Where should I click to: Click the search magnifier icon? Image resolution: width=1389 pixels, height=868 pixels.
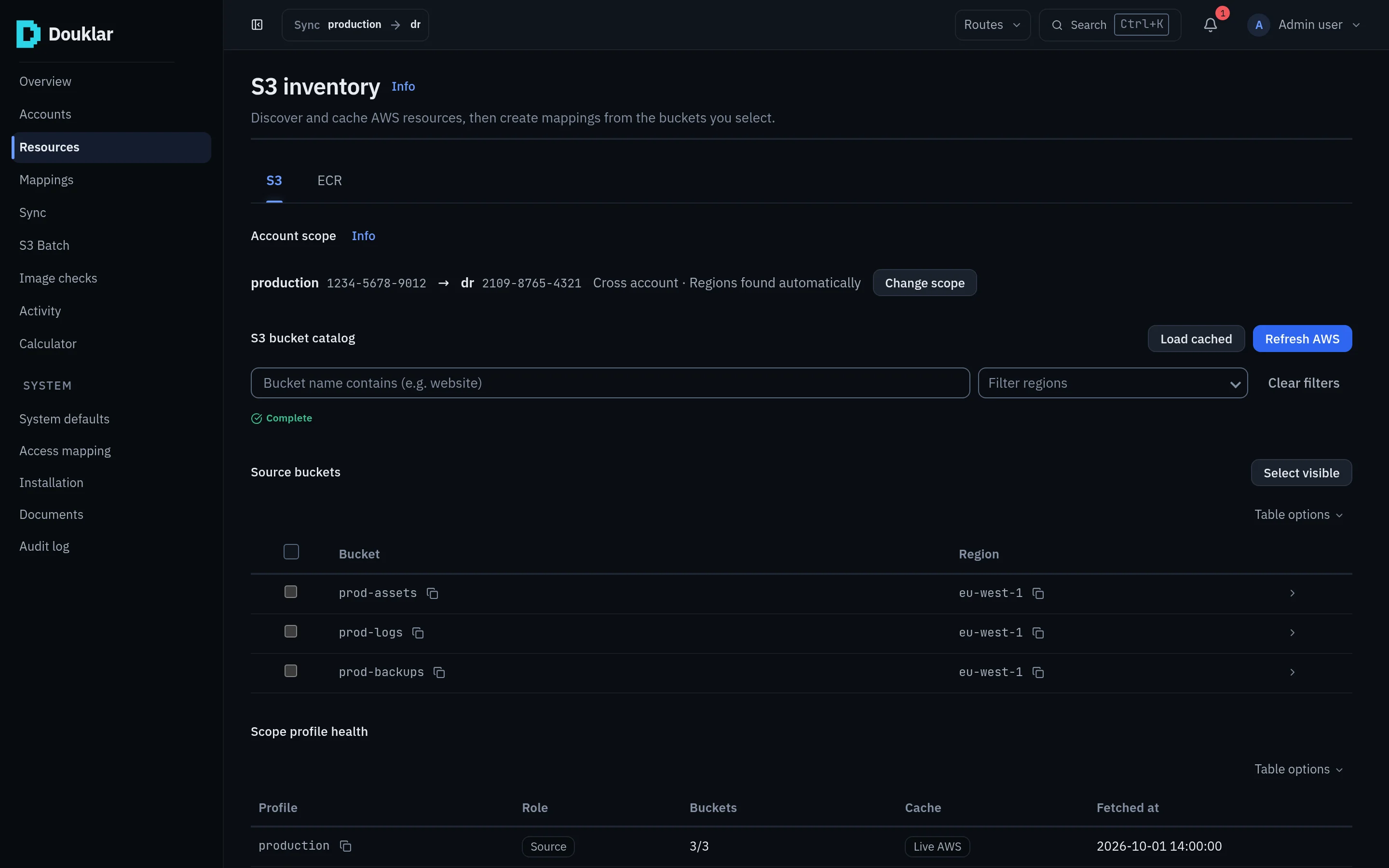tap(1057, 25)
